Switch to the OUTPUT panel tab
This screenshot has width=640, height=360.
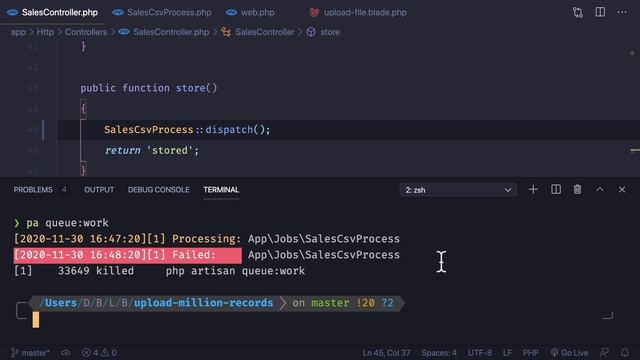coord(99,190)
